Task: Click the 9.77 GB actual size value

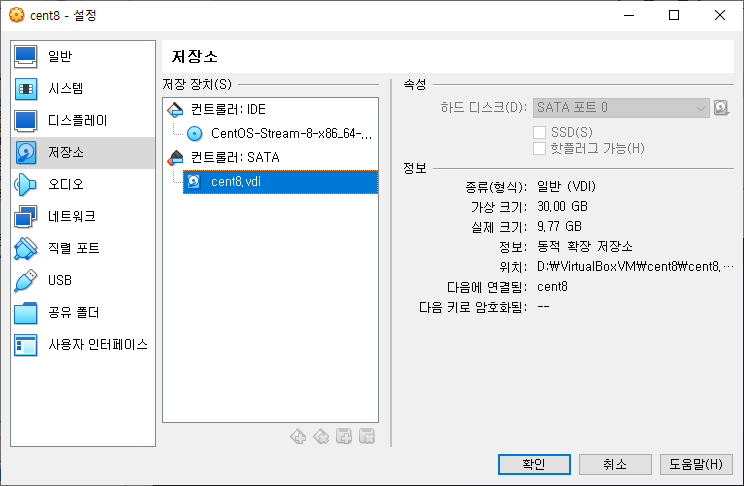Action: point(559,226)
